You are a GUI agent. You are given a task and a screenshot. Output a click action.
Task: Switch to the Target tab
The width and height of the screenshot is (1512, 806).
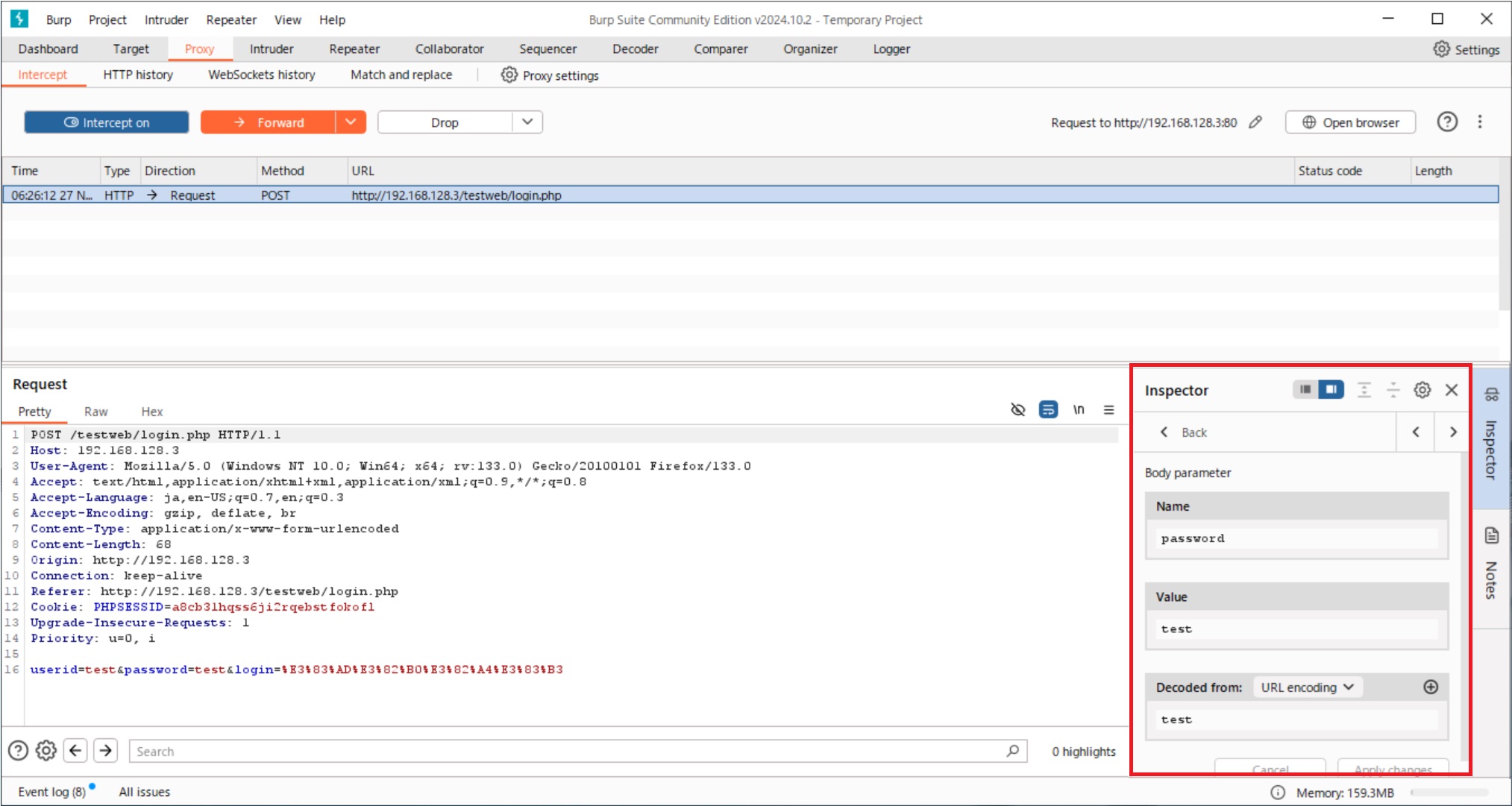[x=131, y=49]
